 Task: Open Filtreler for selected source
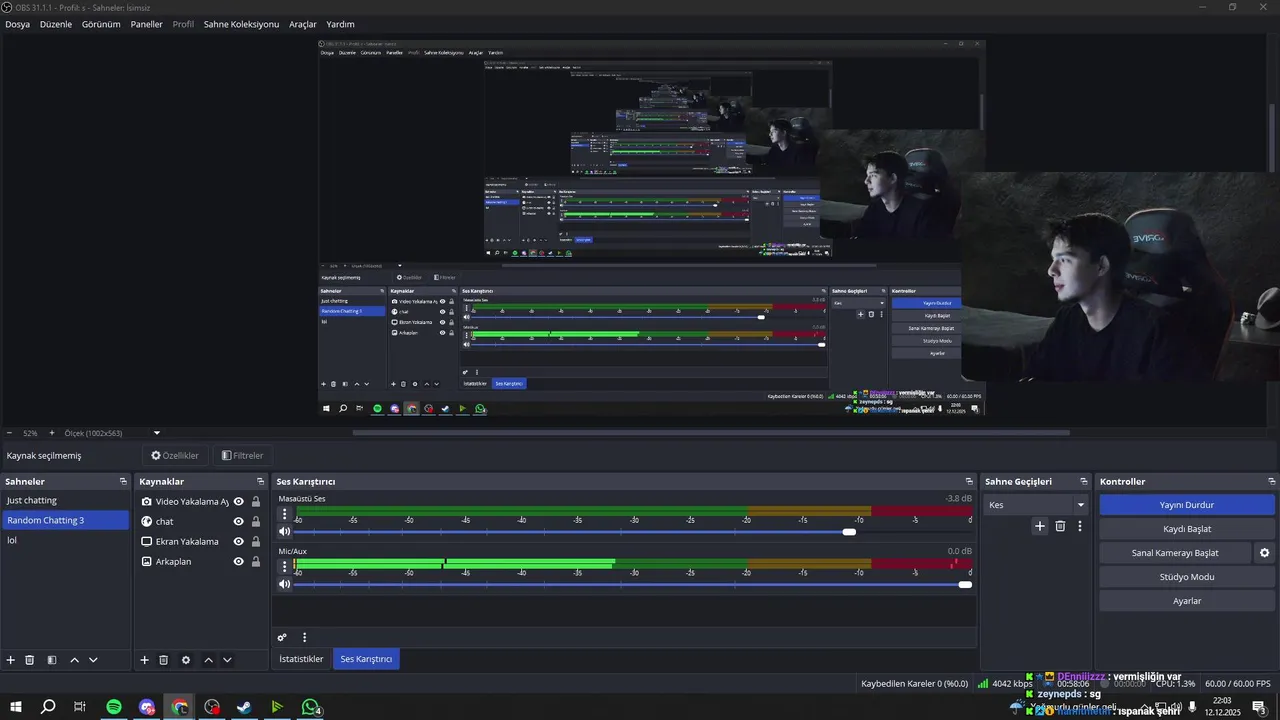tap(243, 455)
